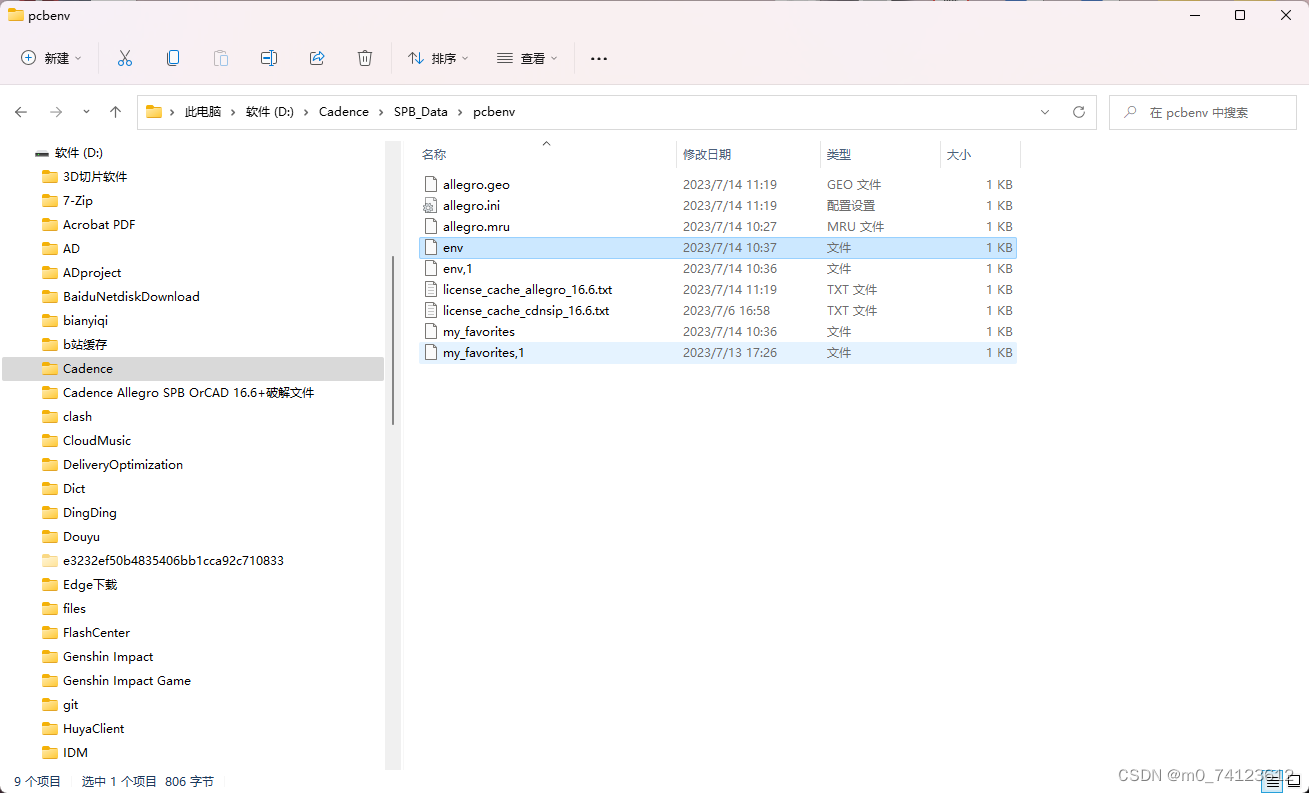Click the navigation pane vertical scrollbar
The image size is (1309, 793).
pos(392,340)
